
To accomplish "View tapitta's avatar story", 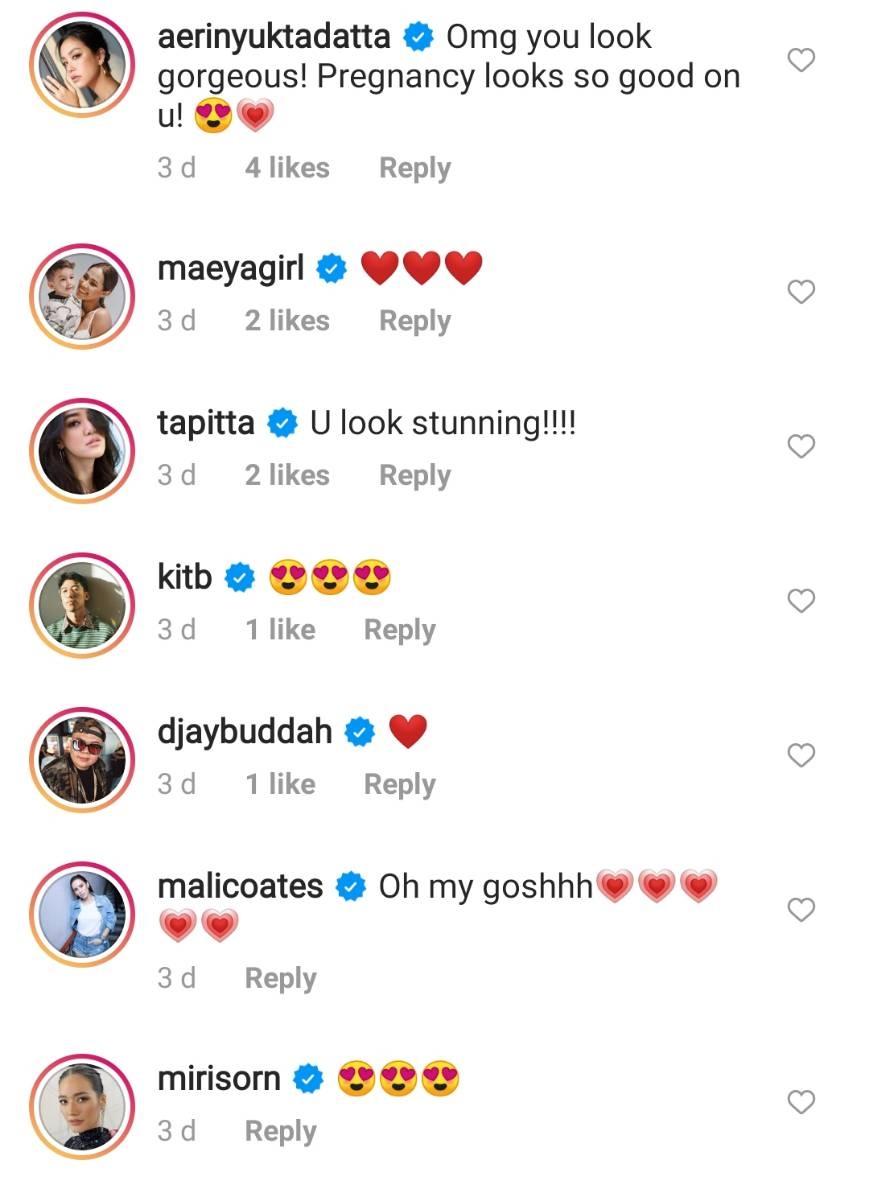I will (83, 447).
